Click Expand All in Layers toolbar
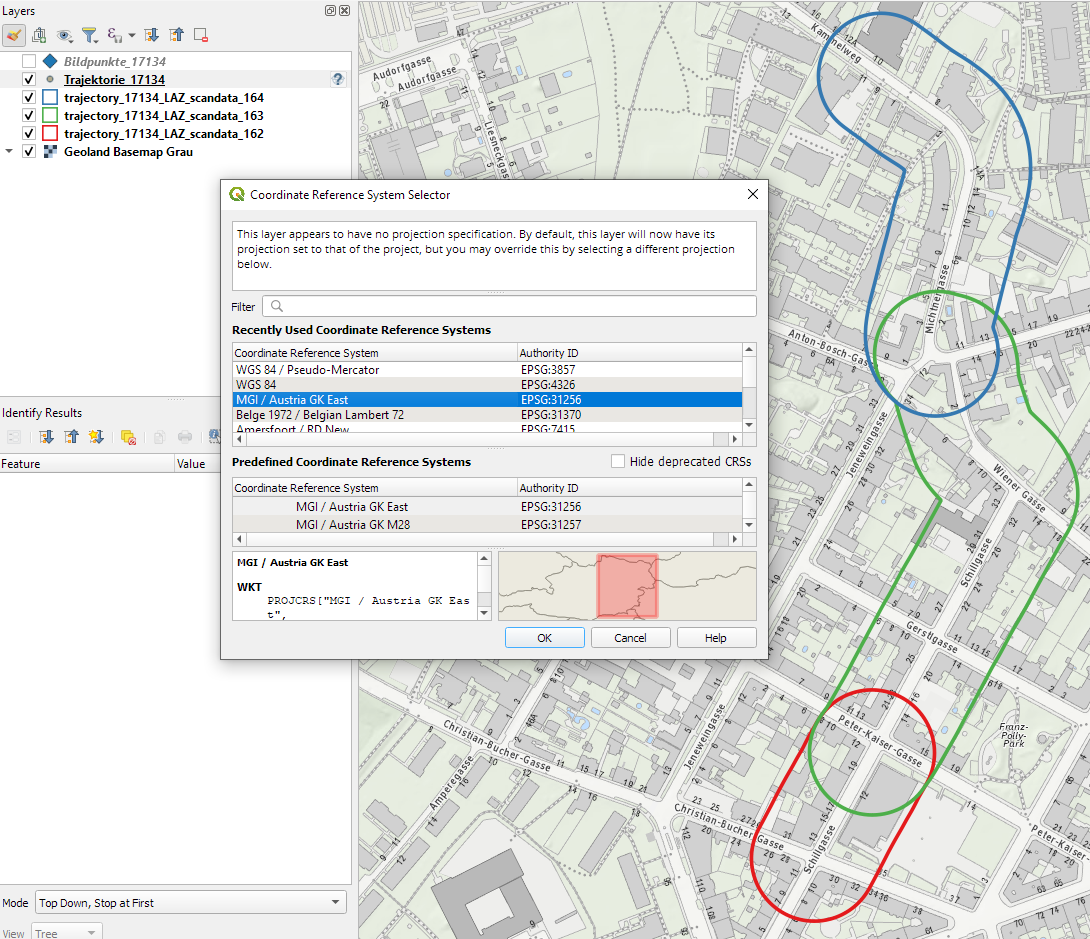This screenshot has width=1090, height=939. tap(152, 36)
